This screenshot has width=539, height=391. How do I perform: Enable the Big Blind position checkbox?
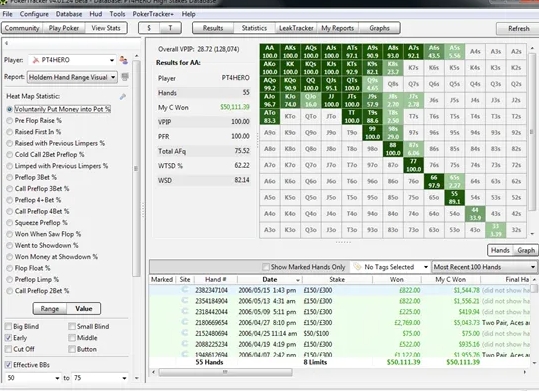(8, 326)
